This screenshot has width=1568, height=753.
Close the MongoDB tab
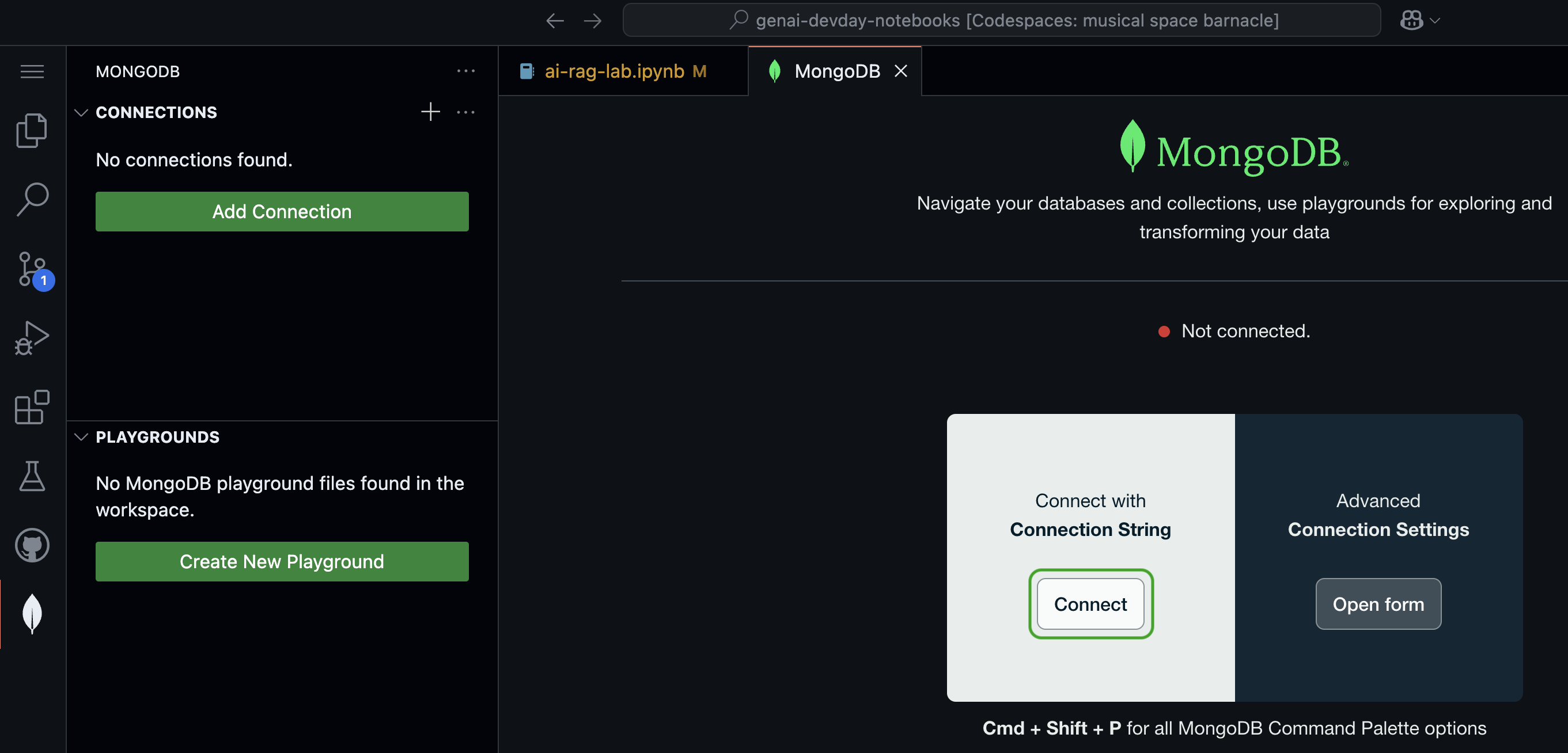[x=901, y=71]
